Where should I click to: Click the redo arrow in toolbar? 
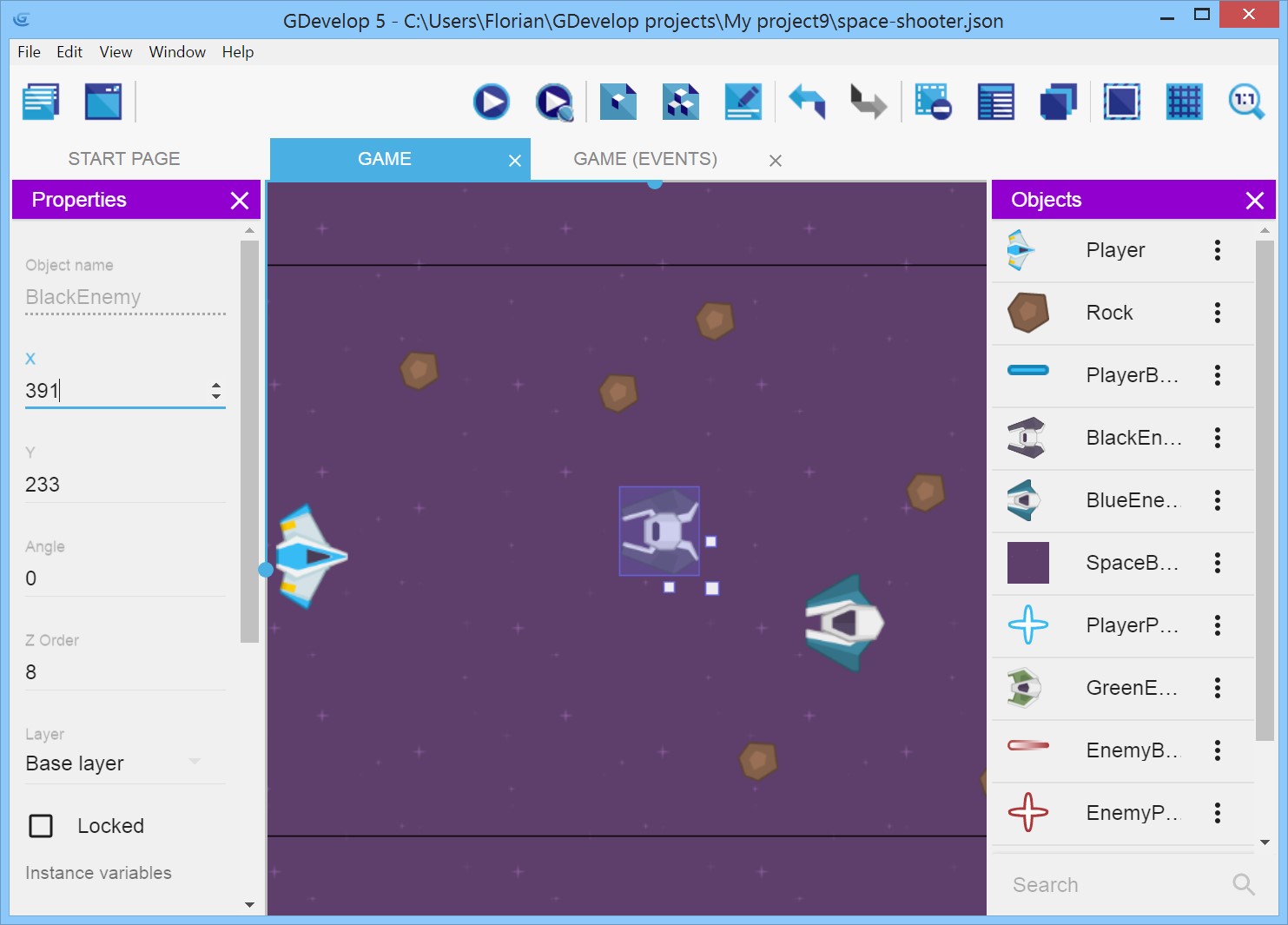click(x=868, y=102)
